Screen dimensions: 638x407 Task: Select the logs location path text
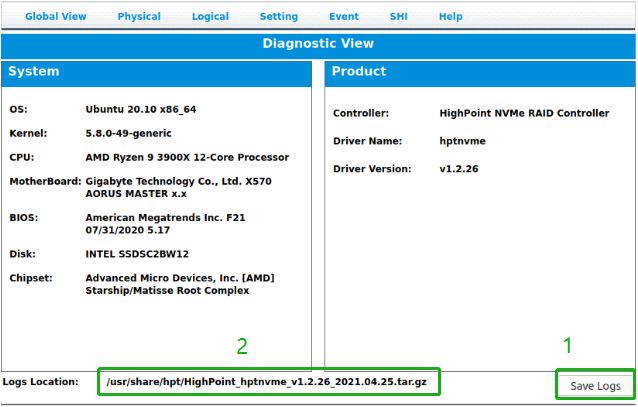[267, 382]
